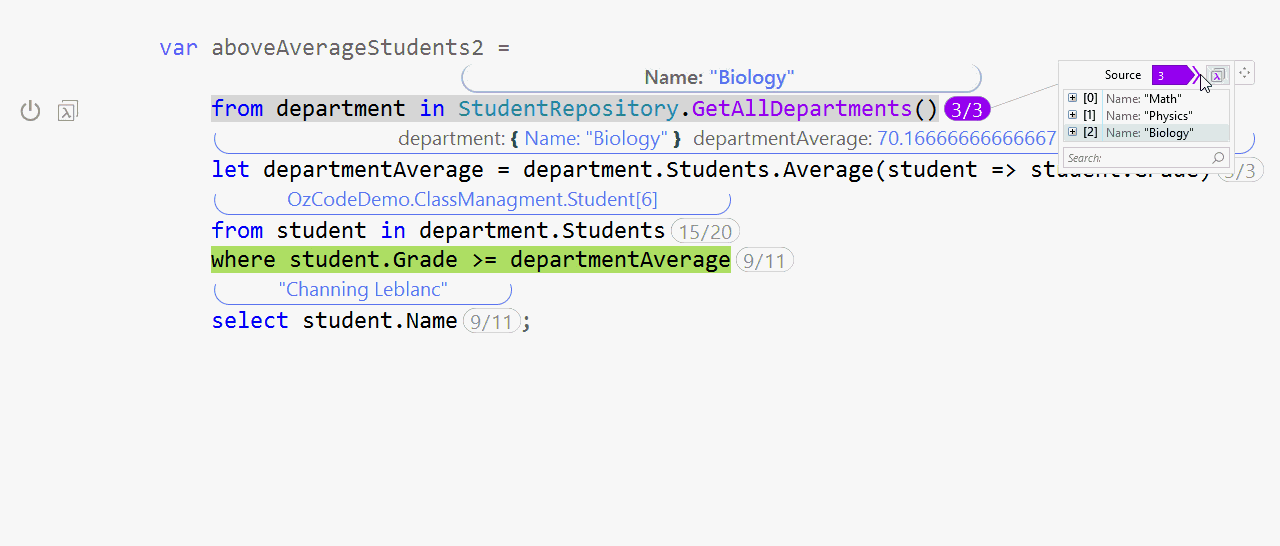
Task: Click the OzCodeDemo.ClassManagment.Student[6] bubble
Action: [x=472, y=200]
